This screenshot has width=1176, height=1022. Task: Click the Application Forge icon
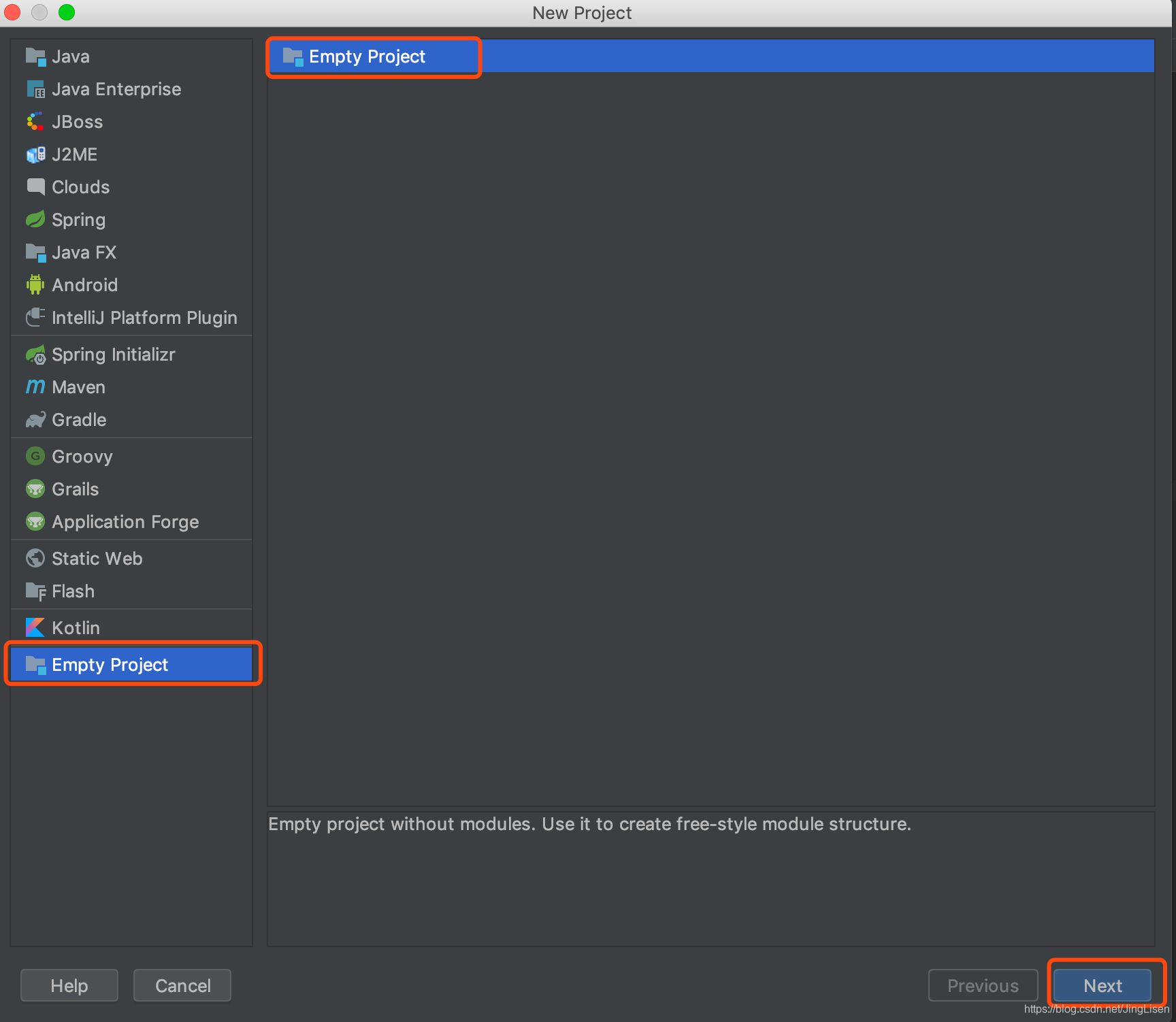tap(35, 522)
